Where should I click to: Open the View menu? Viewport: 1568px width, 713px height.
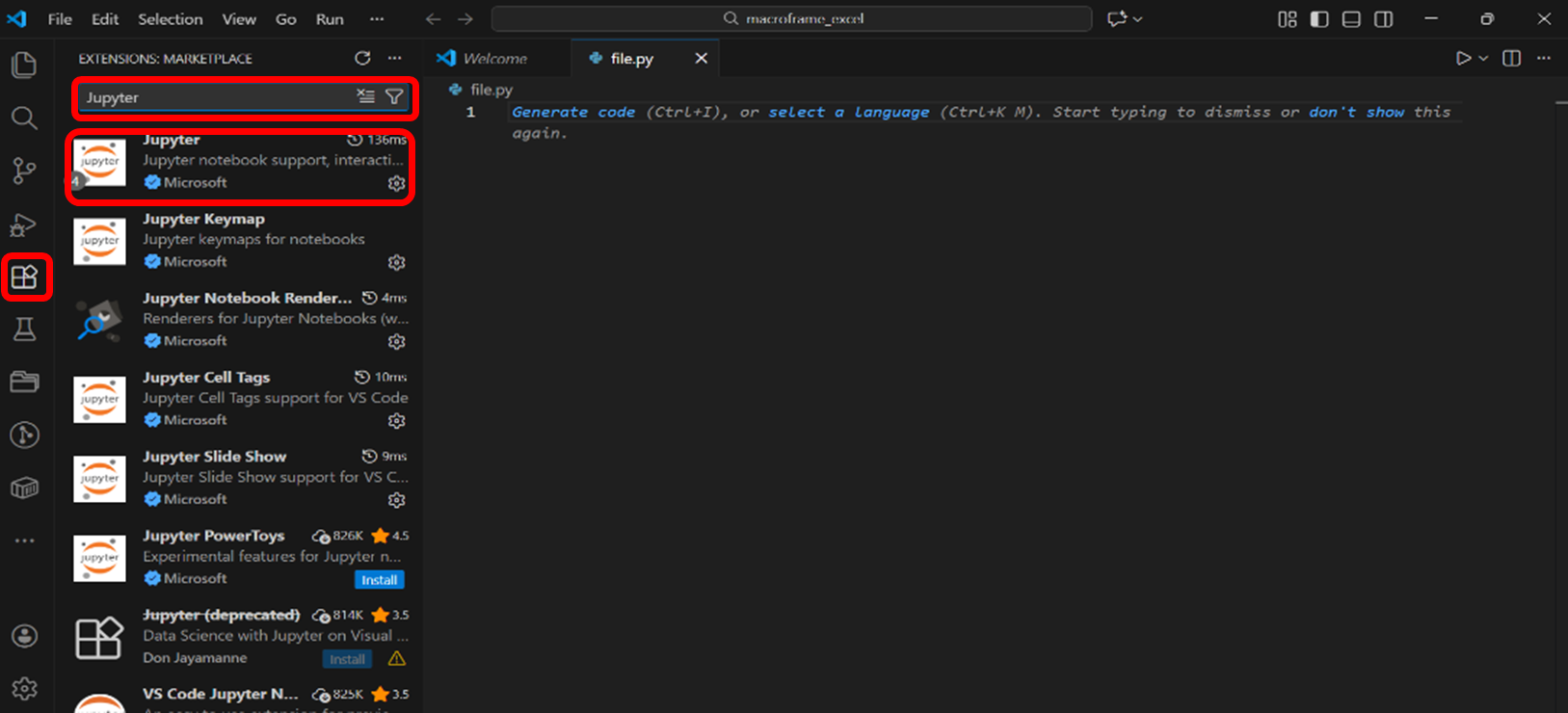tap(239, 18)
